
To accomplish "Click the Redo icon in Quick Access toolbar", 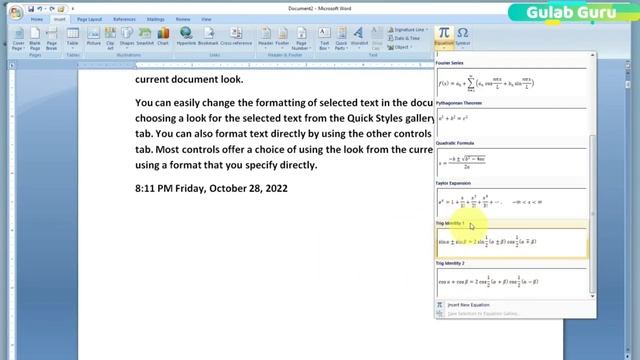I will (52, 9).
